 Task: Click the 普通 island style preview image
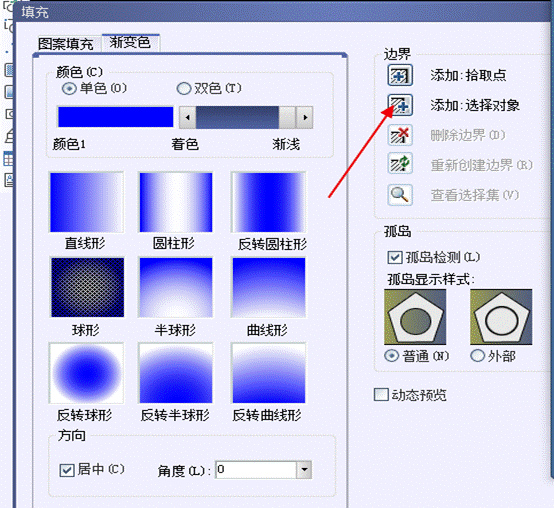click(415, 317)
